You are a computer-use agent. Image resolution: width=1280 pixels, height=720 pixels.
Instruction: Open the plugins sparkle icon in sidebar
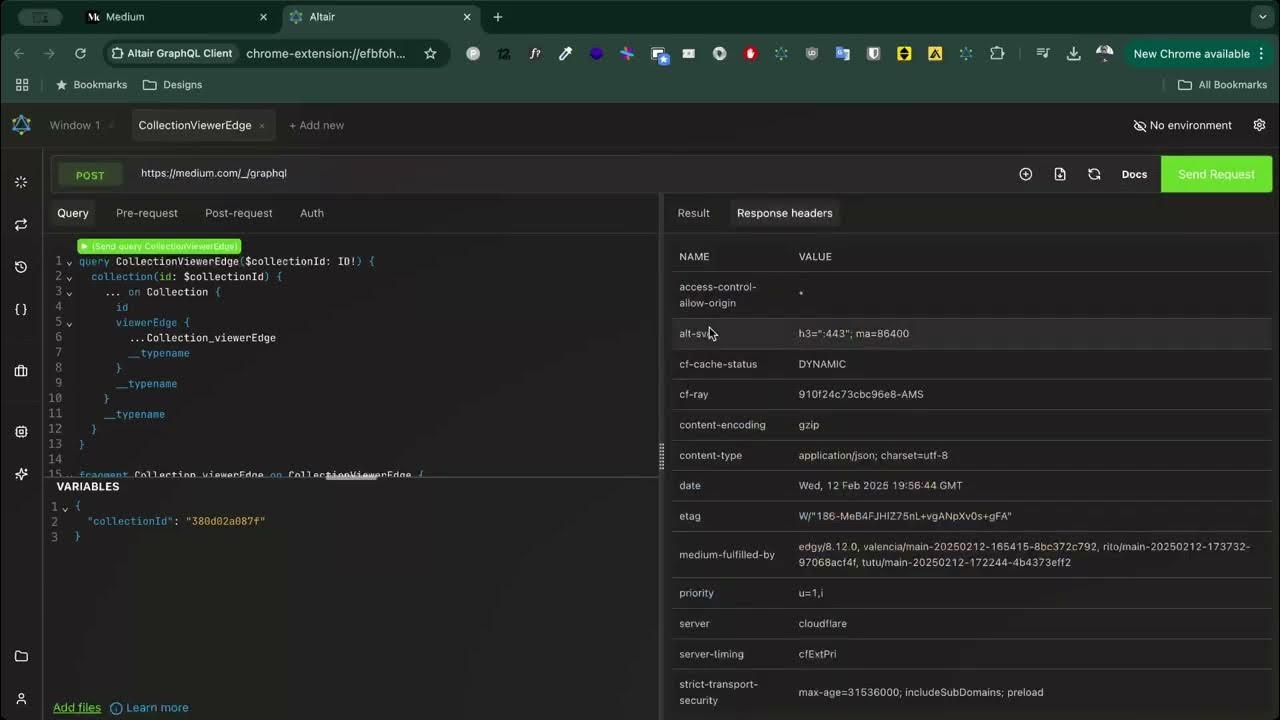click(x=21, y=474)
